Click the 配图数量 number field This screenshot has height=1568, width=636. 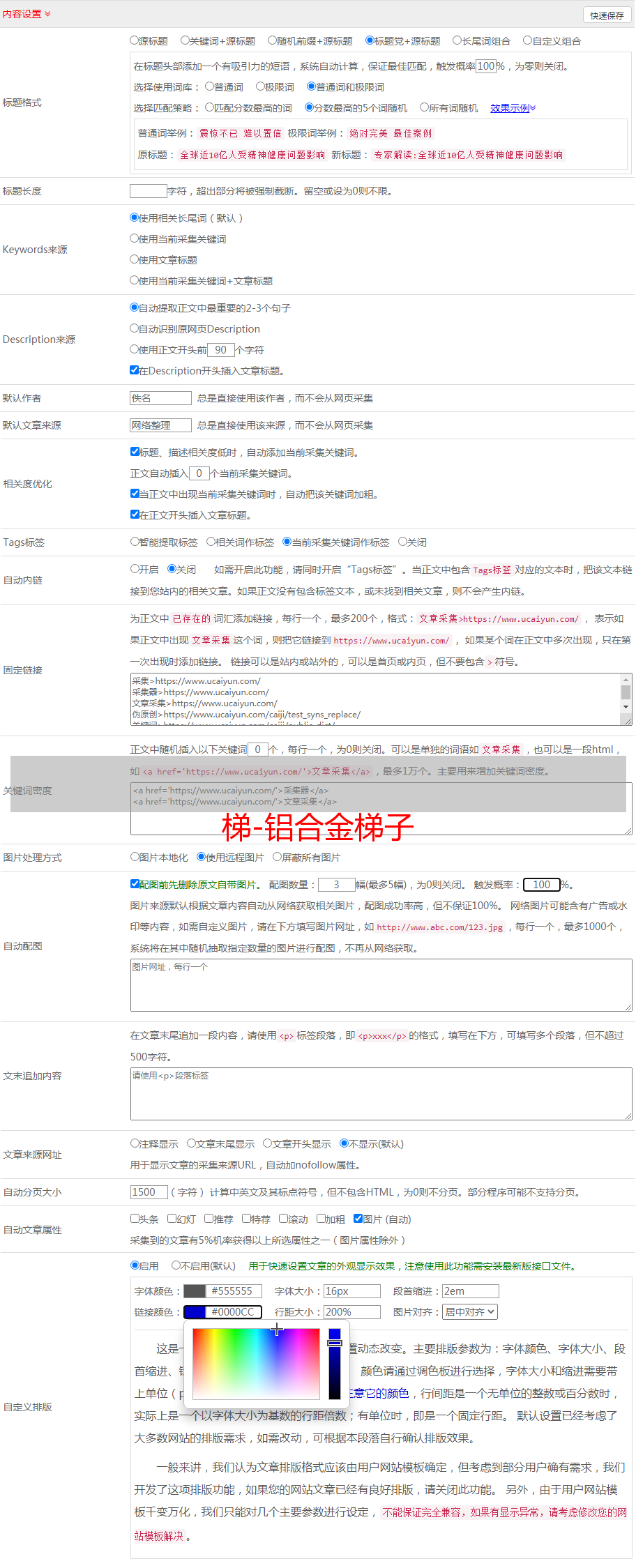[x=336, y=885]
